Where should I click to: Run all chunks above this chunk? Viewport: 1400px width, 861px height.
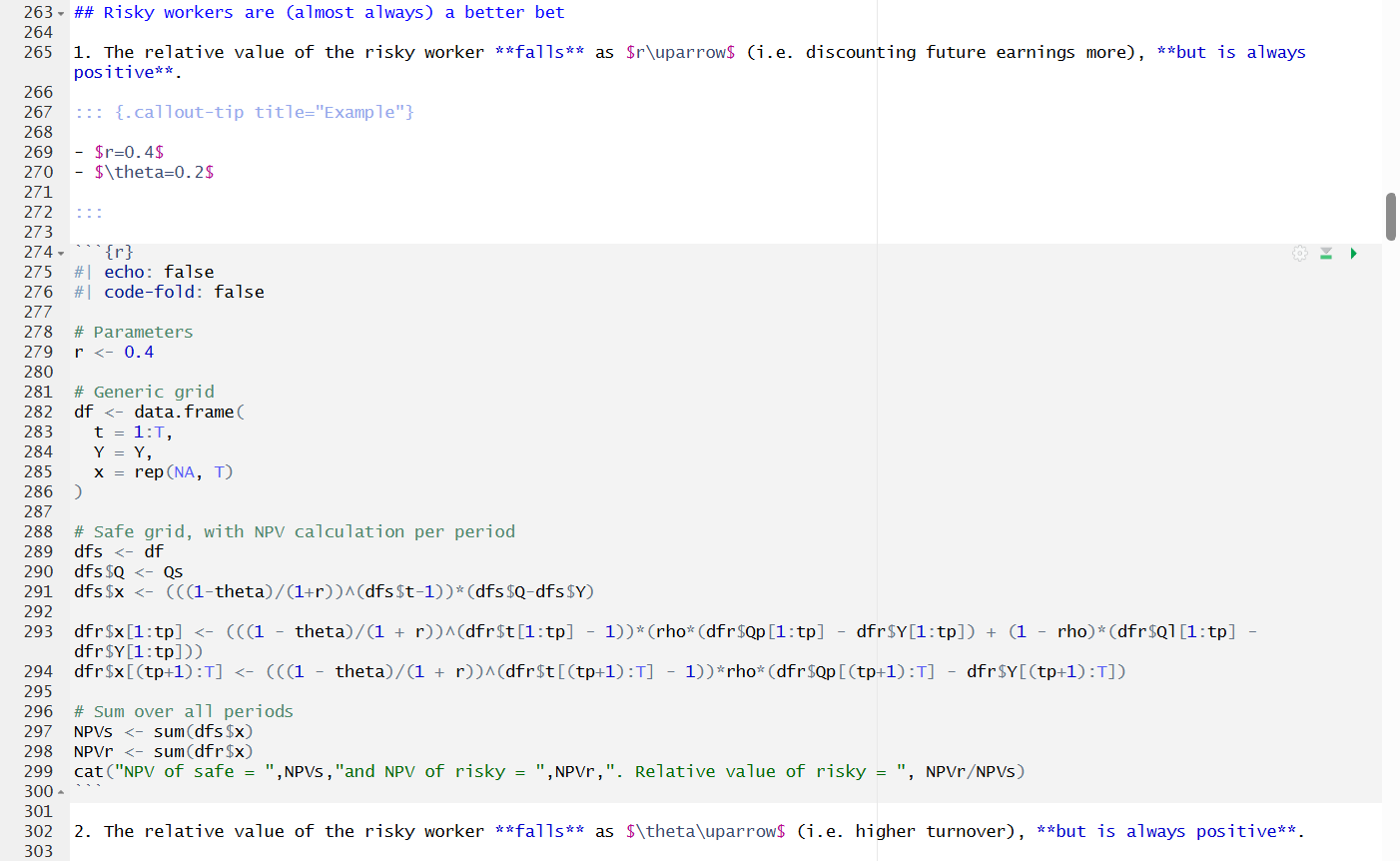(1326, 253)
